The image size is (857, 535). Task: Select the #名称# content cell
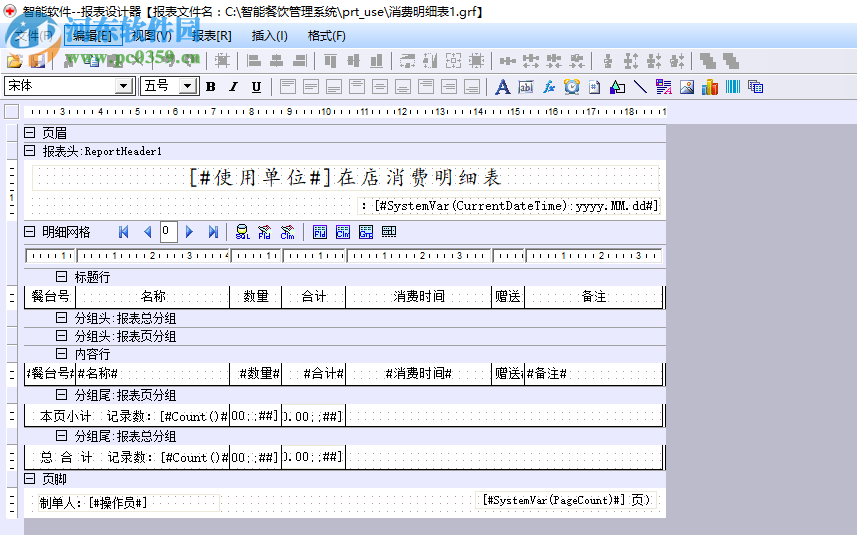click(x=152, y=374)
